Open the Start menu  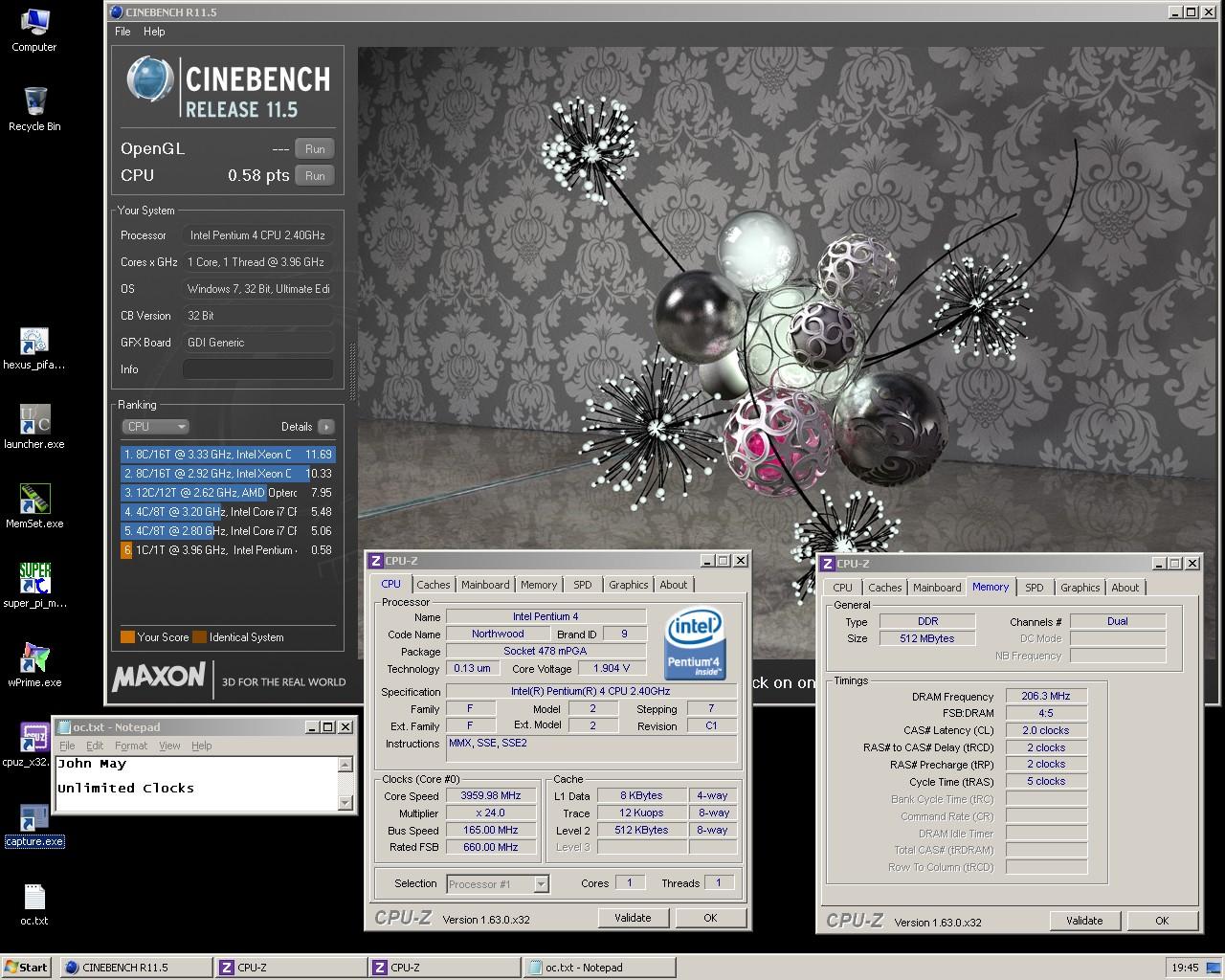tap(26, 968)
